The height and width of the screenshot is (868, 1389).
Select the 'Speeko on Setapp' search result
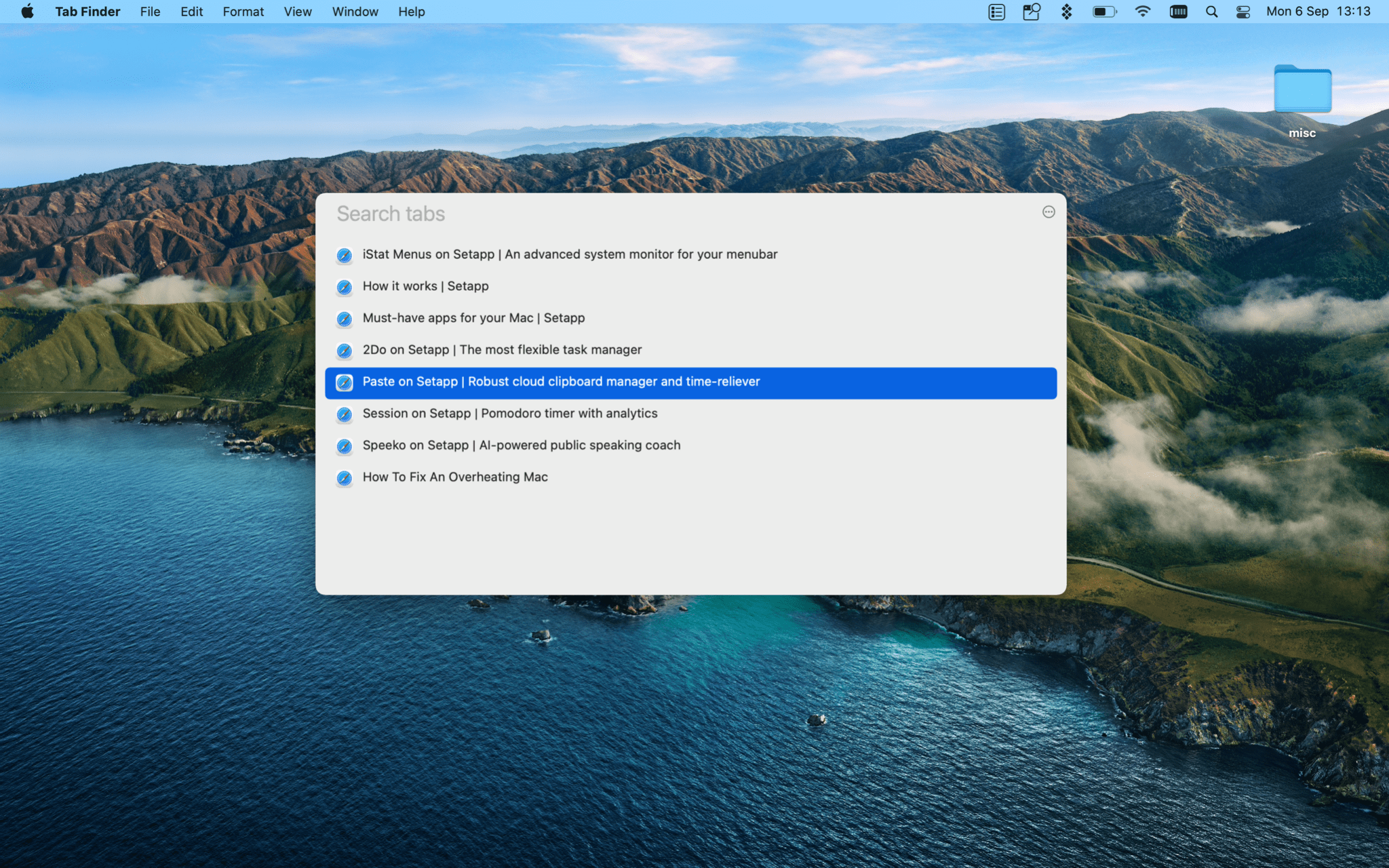click(522, 446)
